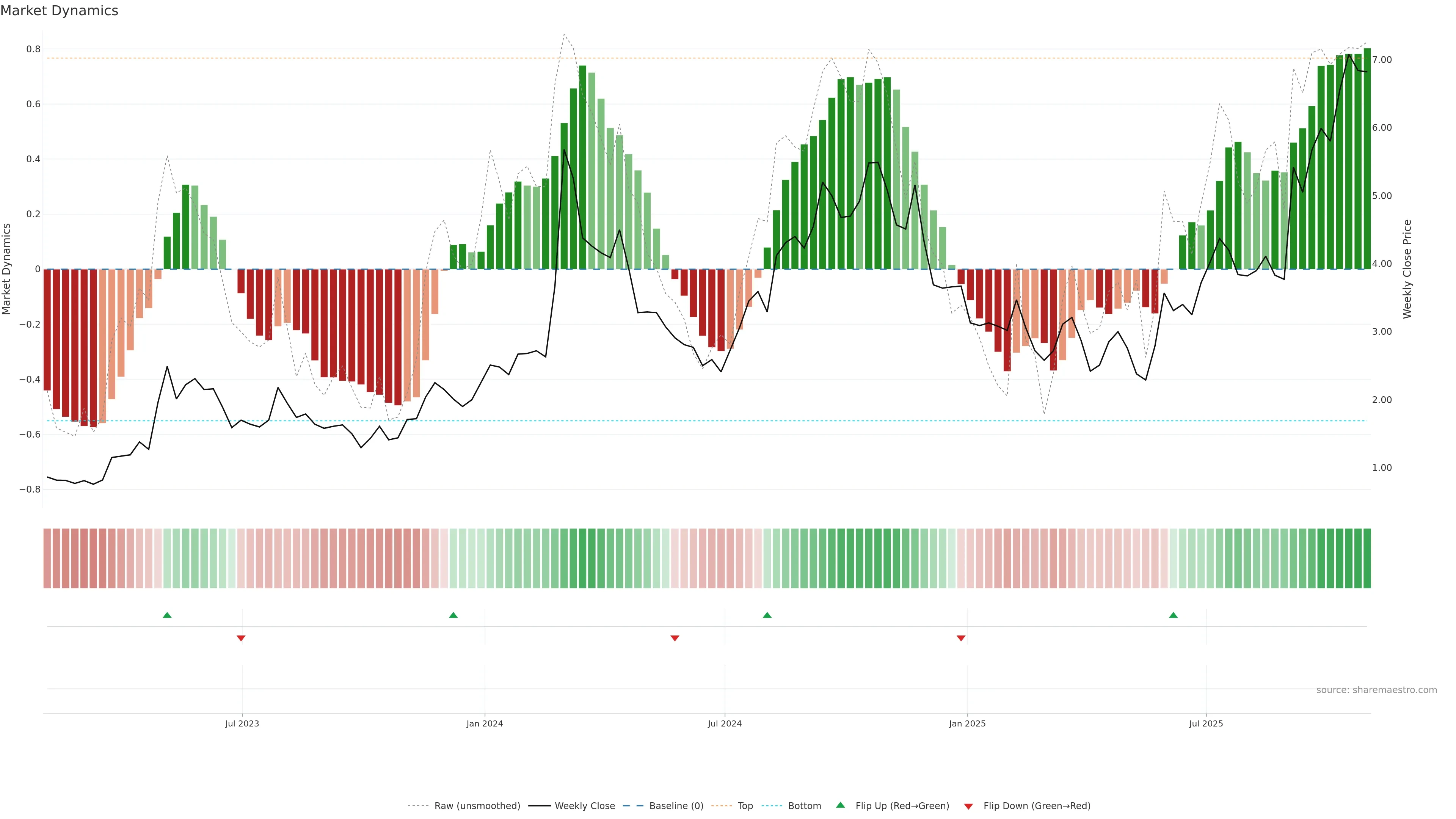
Task: Click the source sharemaestro.com text
Action: [x=1376, y=690]
